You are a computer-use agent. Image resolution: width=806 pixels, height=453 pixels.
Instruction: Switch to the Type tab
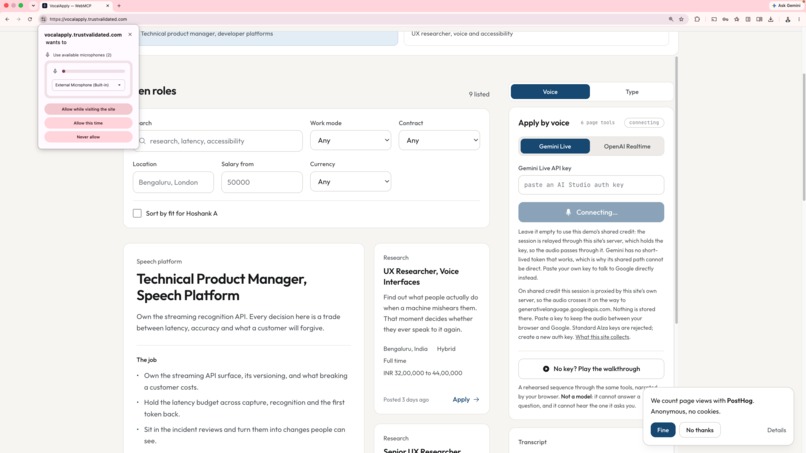point(632,92)
